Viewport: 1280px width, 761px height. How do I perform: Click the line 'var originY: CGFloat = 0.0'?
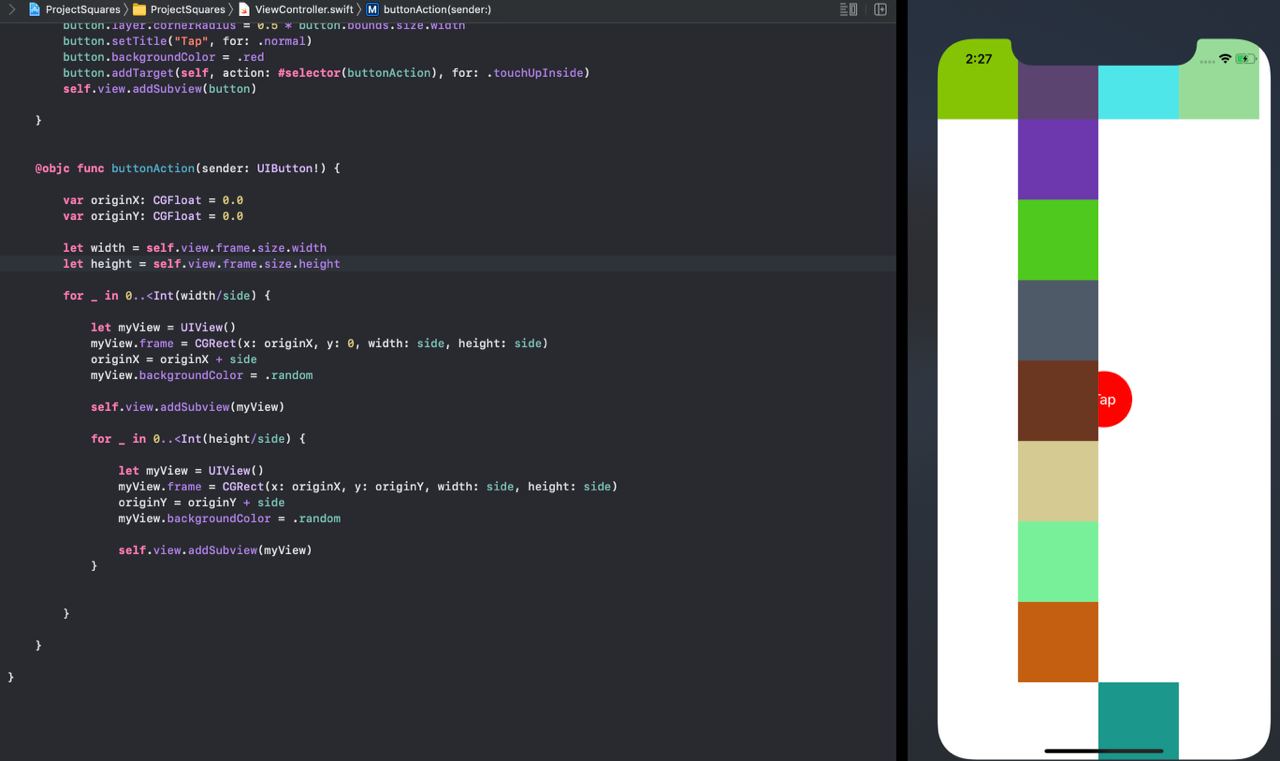pos(153,216)
